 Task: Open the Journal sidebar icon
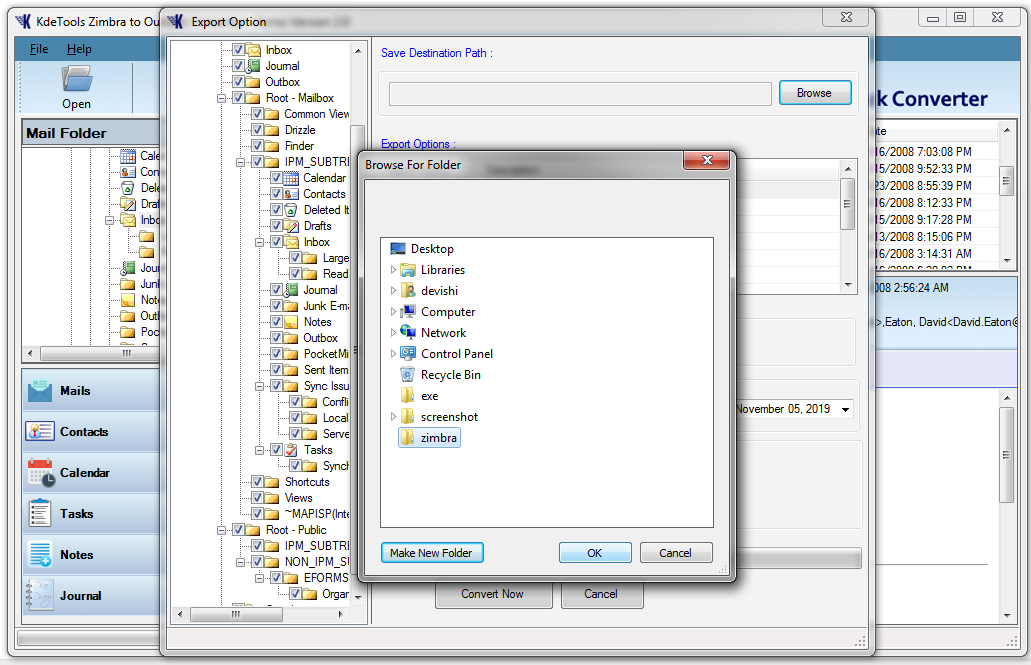pyautogui.click(x=40, y=596)
